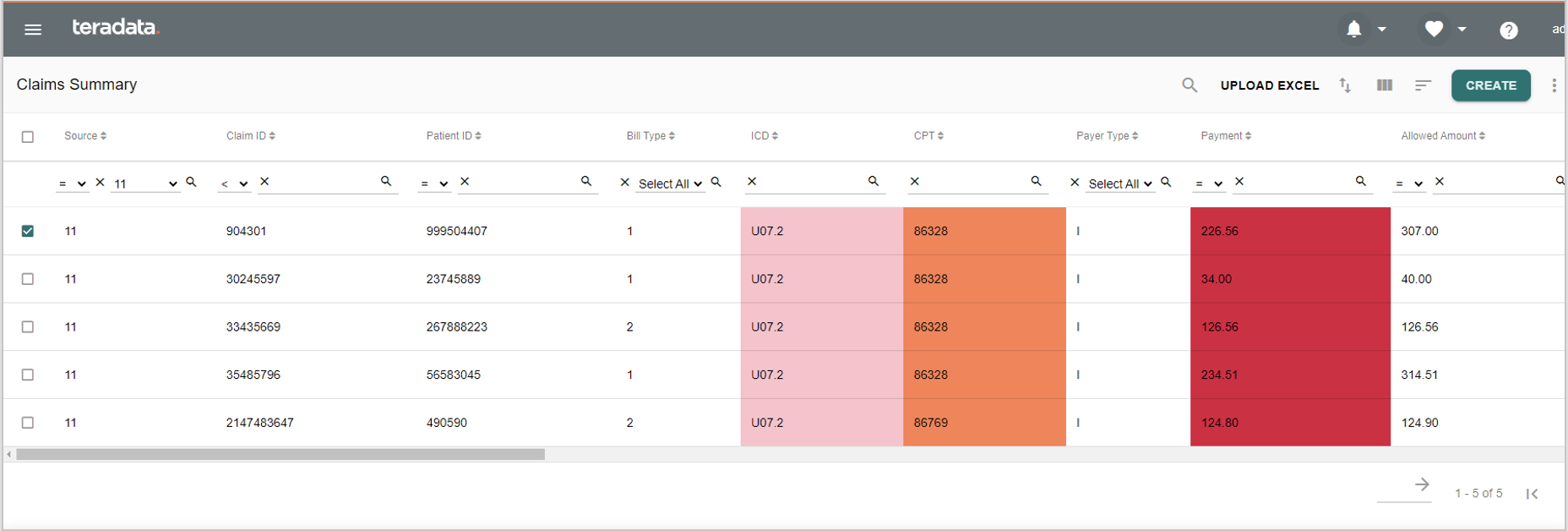
Task: Click the filter list icon in toolbar
Action: click(x=1423, y=85)
